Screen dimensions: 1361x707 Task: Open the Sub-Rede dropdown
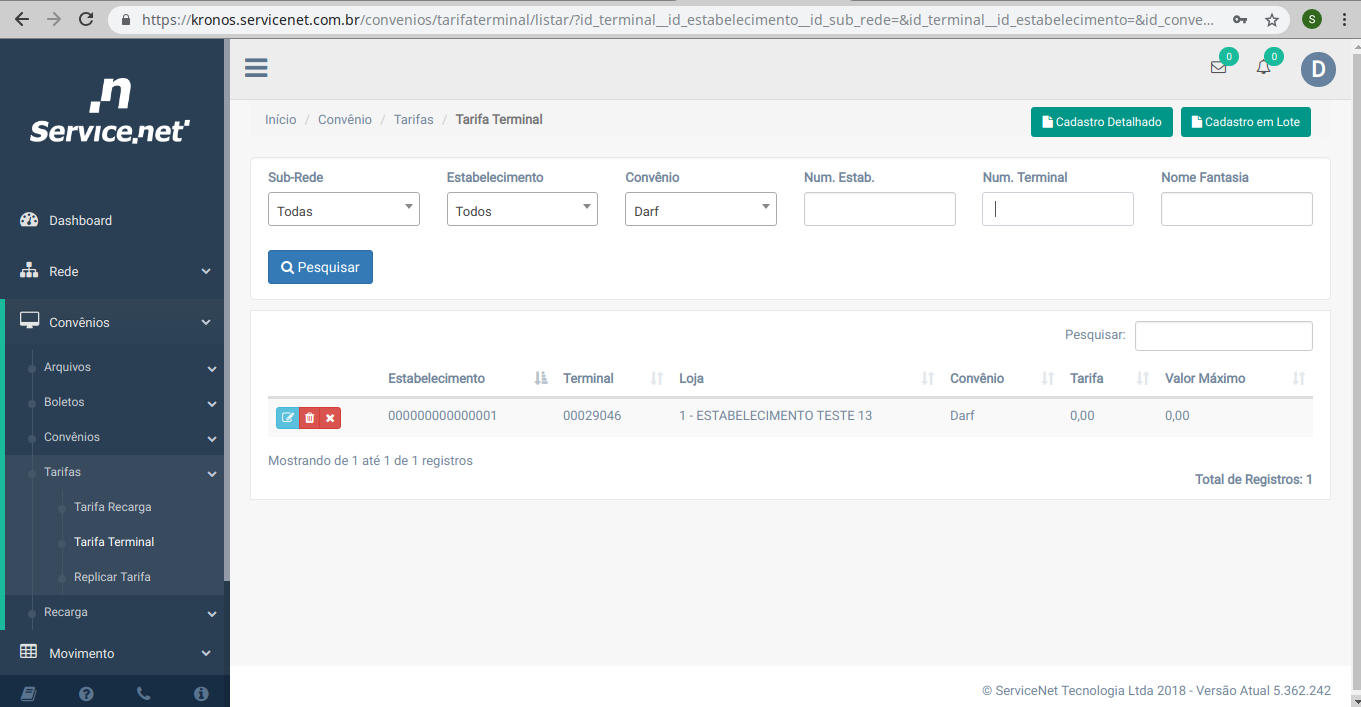point(343,209)
